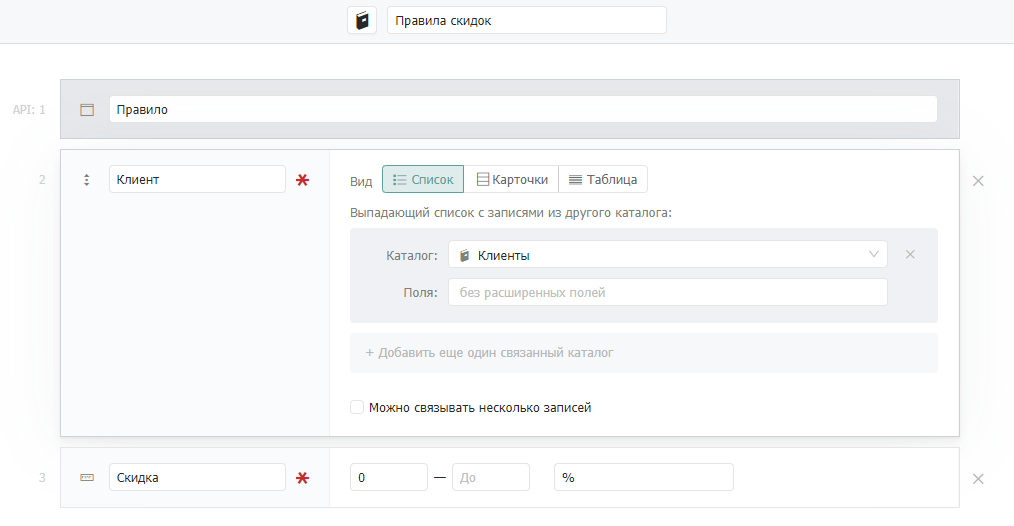Click the number field icon beside Скидка
The width and height of the screenshot is (1014, 526).
pos(87,477)
